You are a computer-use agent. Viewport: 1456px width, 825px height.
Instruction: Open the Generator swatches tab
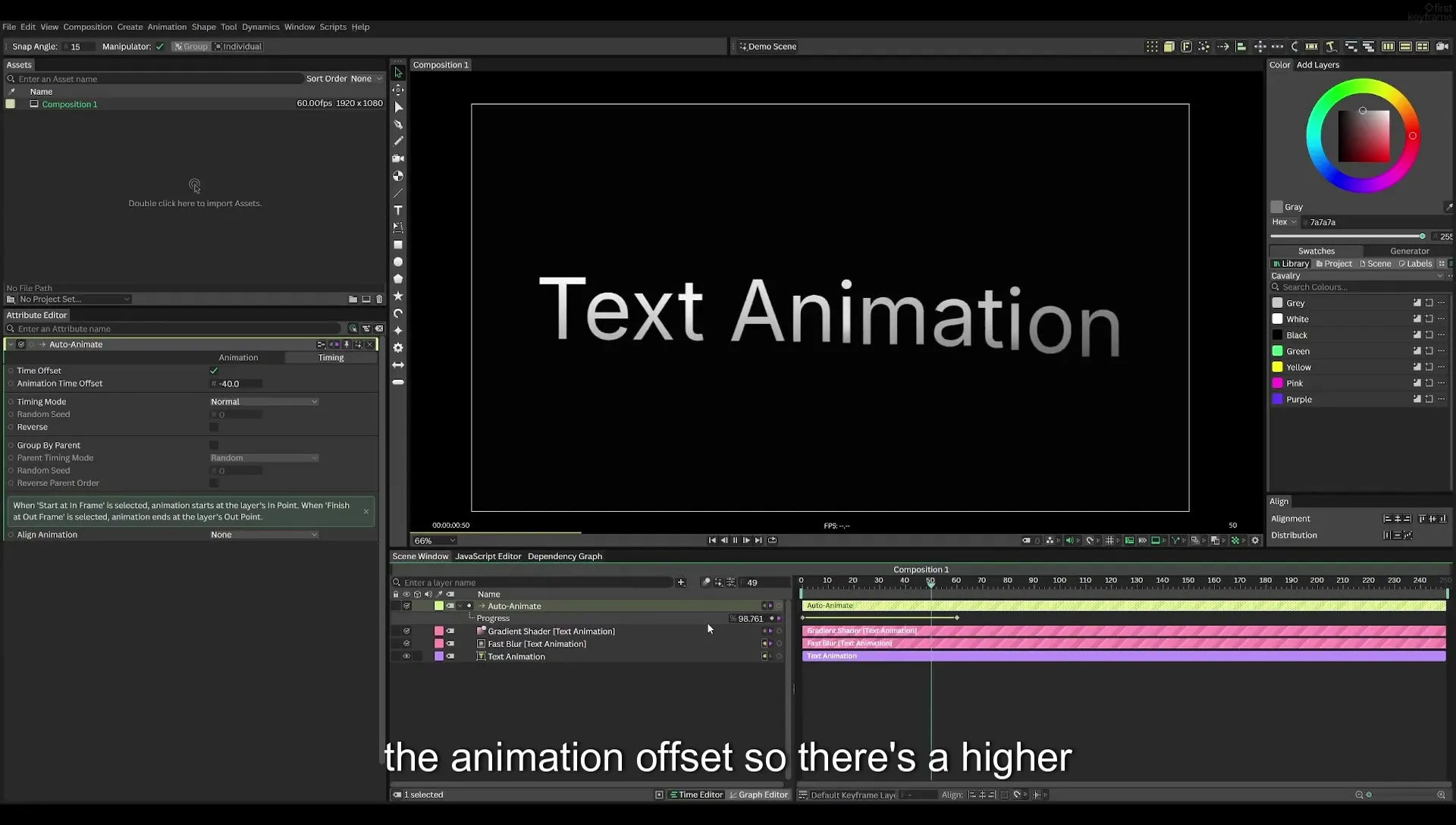(1409, 251)
